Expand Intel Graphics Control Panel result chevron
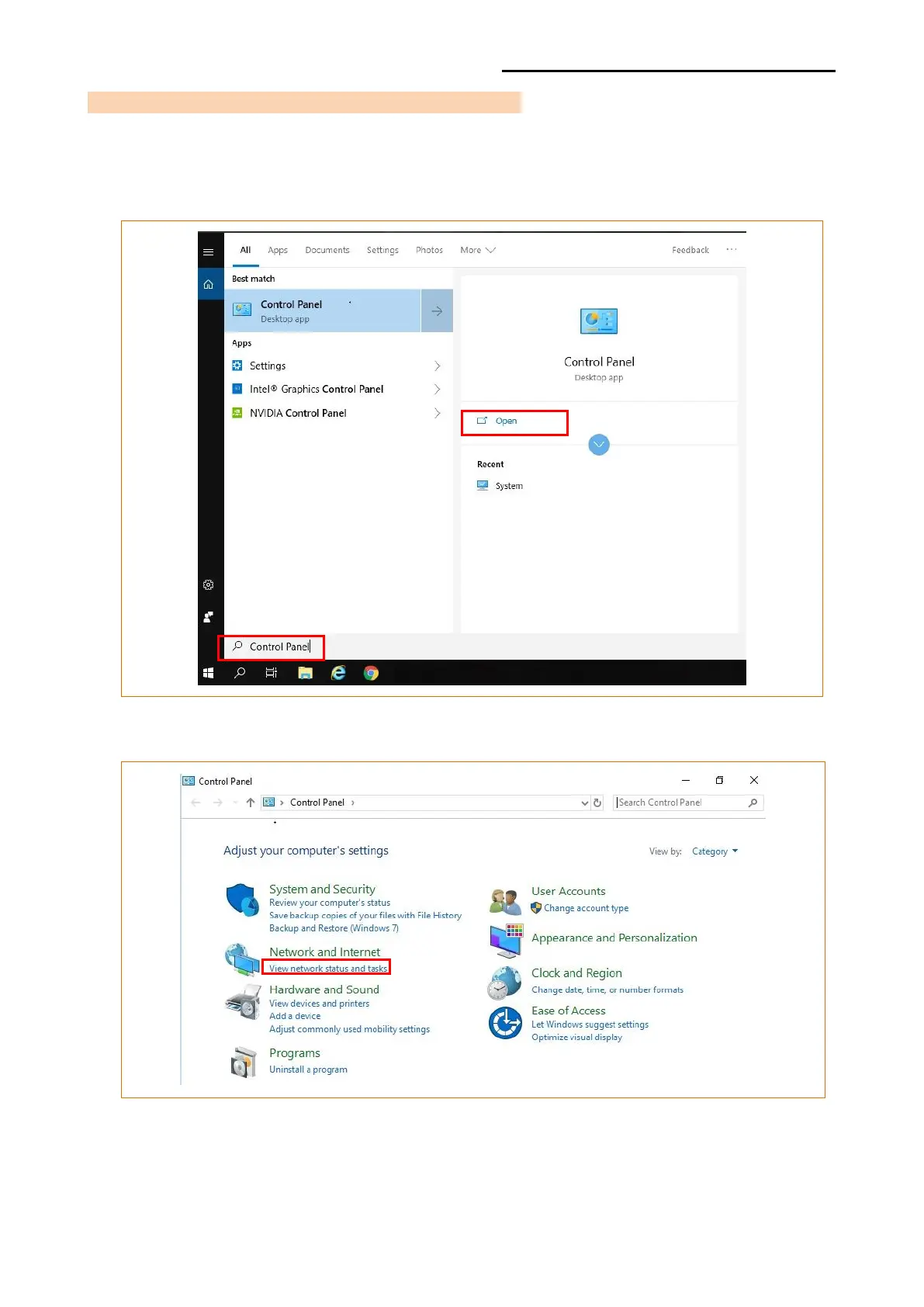This screenshot has height=1307, width=924. (438, 389)
